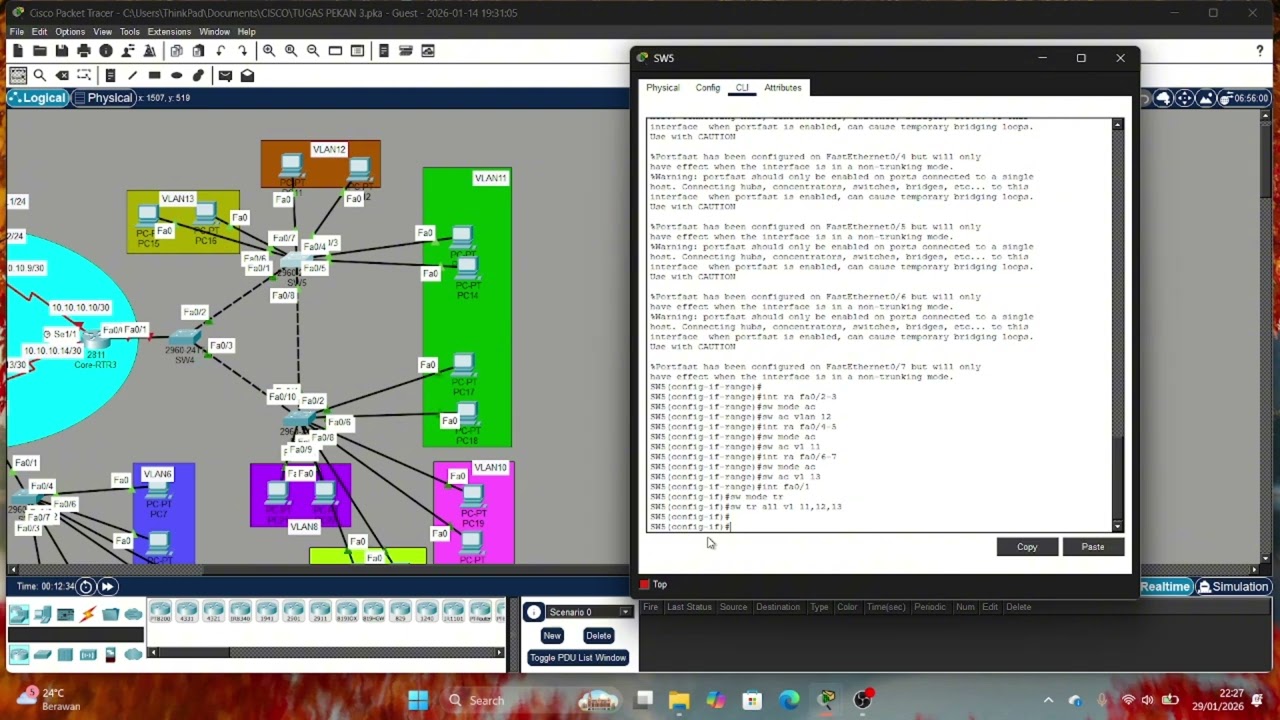Click device list horizontal scrollbar
This screenshot has height=720, width=1280.
pyautogui.click(x=326, y=653)
